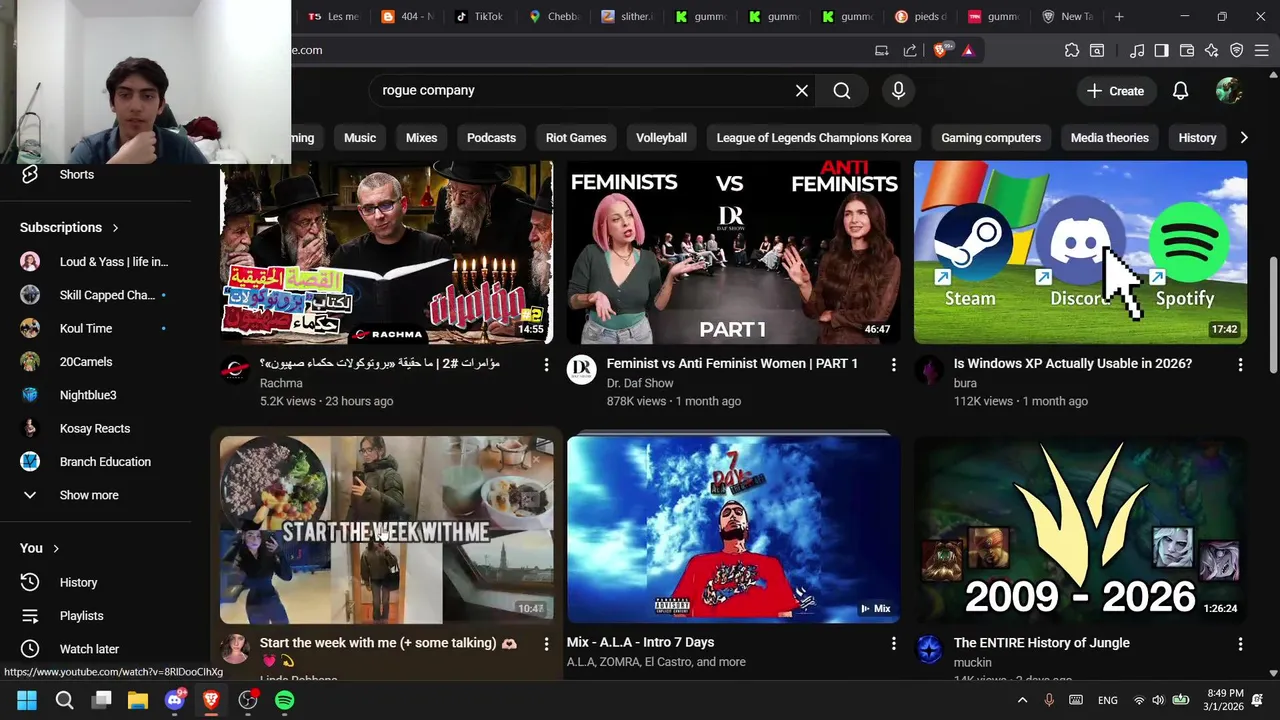Open a new browser tab with plus
Viewport: 1280px width, 720px height.
point(1119,16)
